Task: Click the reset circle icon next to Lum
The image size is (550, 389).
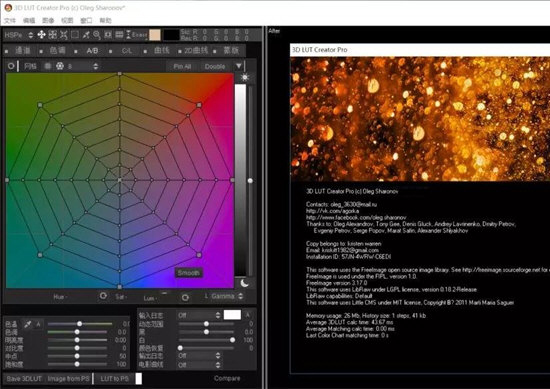Action: click(185, 297)
